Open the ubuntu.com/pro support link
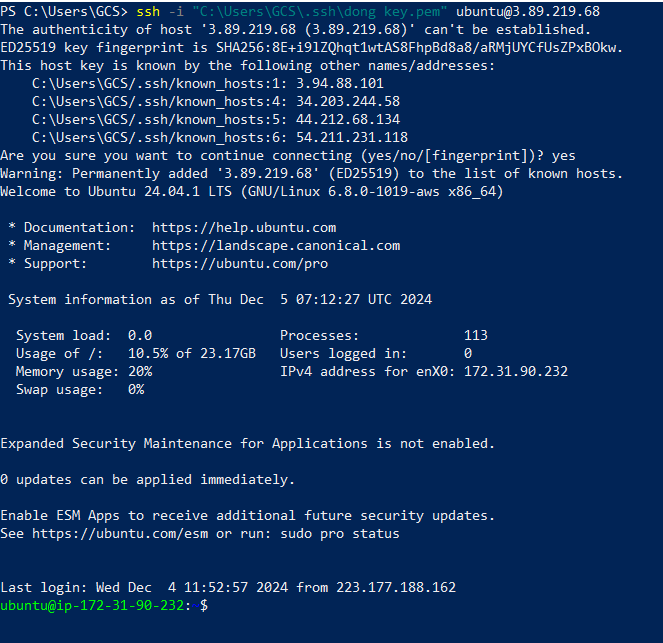This screenshot has width=663, height=643. [x=240, y=264]
